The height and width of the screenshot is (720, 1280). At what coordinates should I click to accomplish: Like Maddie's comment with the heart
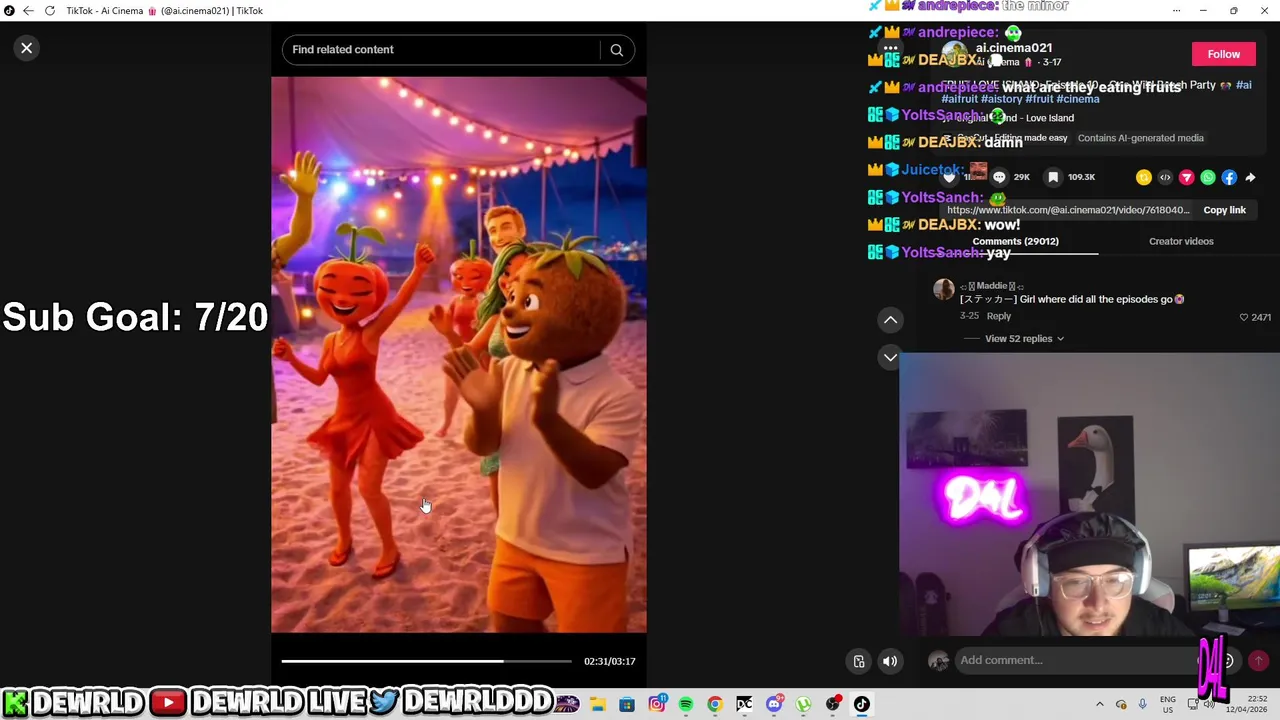[1244, 317]
